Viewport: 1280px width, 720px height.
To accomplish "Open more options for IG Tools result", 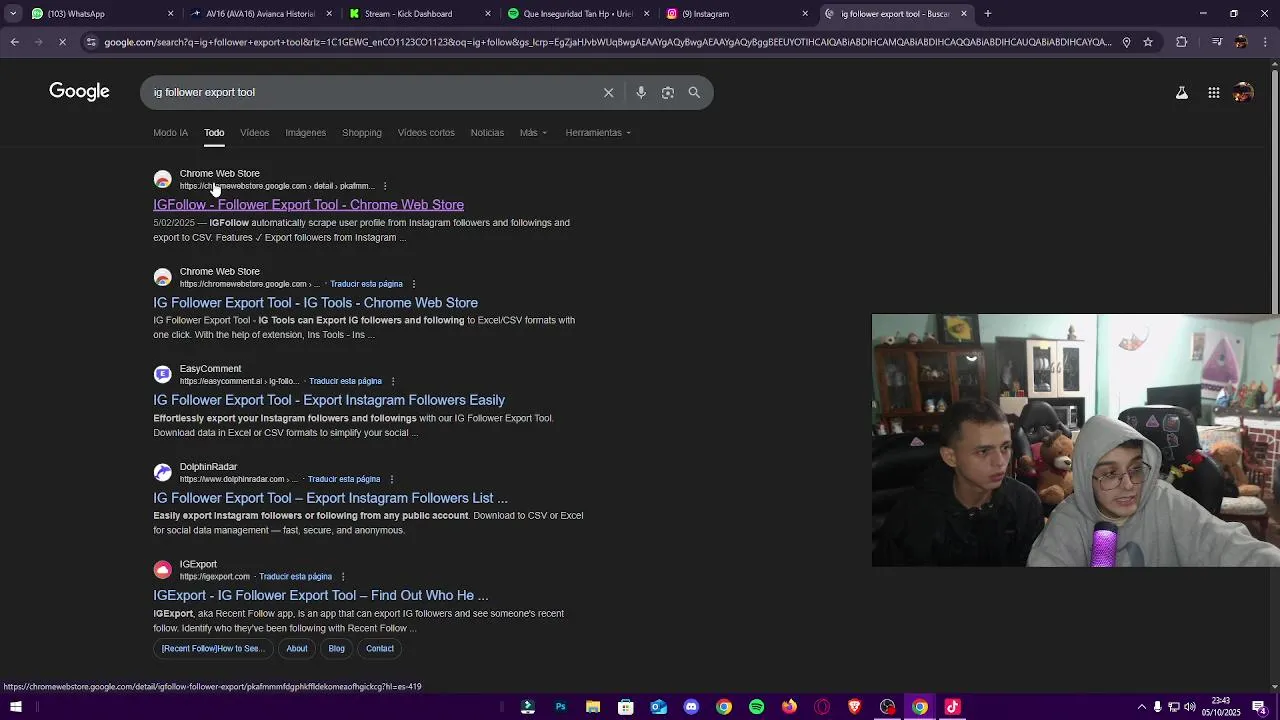I will click(x=413, y=284).
